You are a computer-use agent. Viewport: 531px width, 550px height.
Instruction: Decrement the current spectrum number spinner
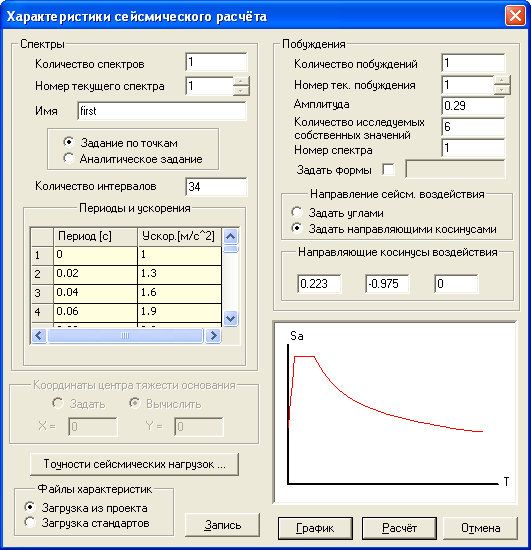241,90
